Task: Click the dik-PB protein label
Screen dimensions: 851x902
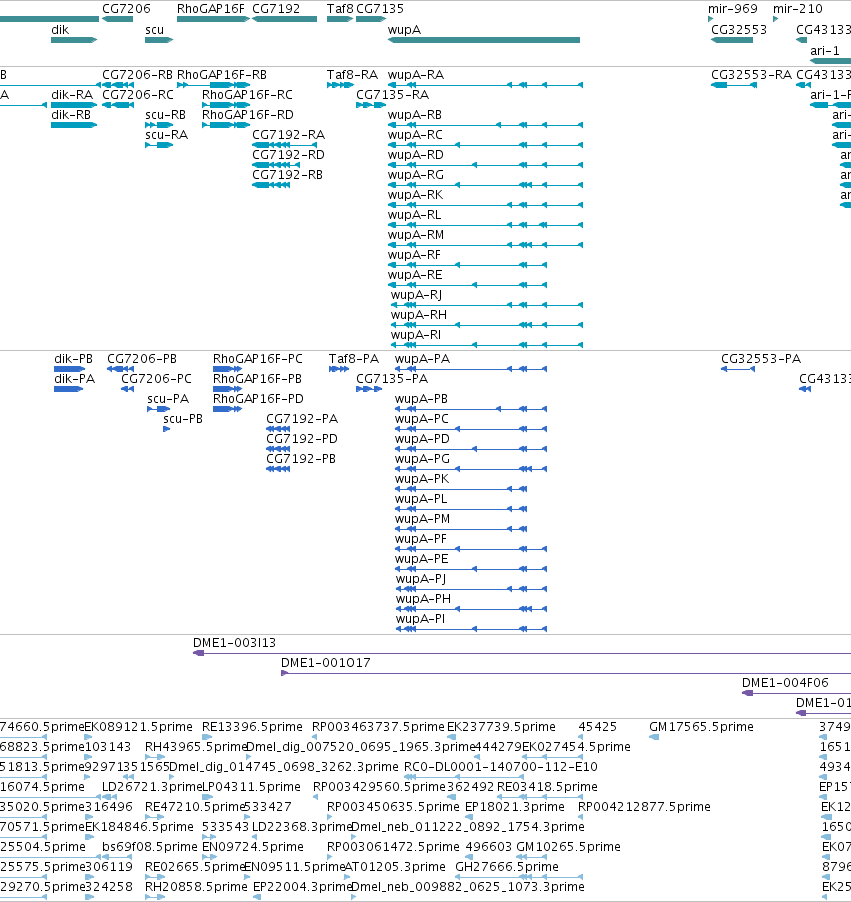Action: click(x=73, y=358)
